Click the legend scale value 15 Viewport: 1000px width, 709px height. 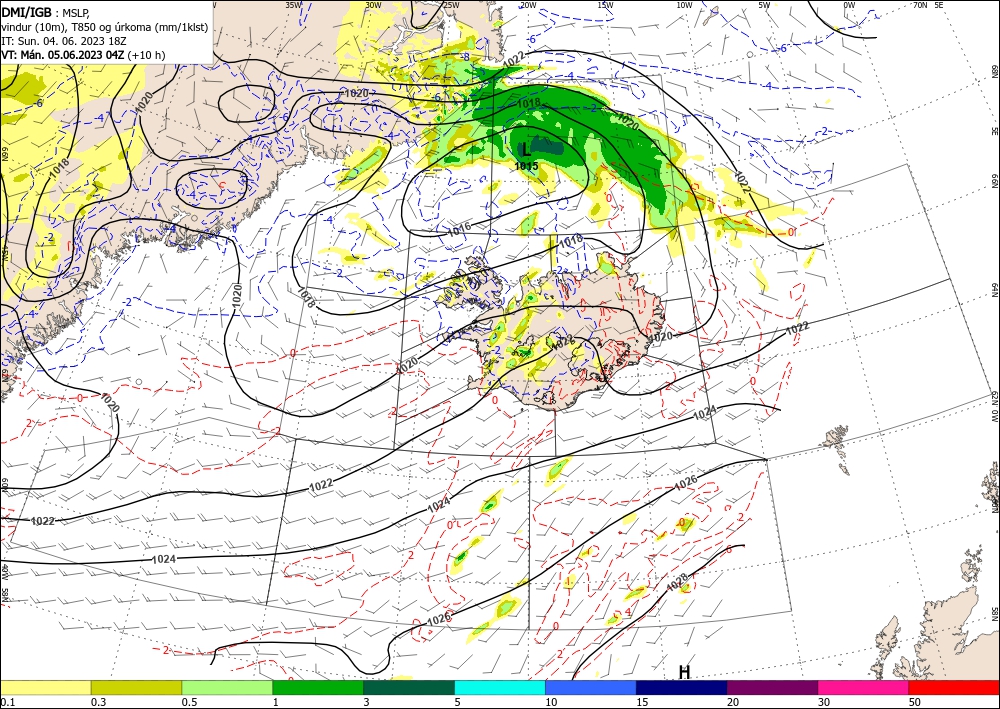click(x=642, y=702)
